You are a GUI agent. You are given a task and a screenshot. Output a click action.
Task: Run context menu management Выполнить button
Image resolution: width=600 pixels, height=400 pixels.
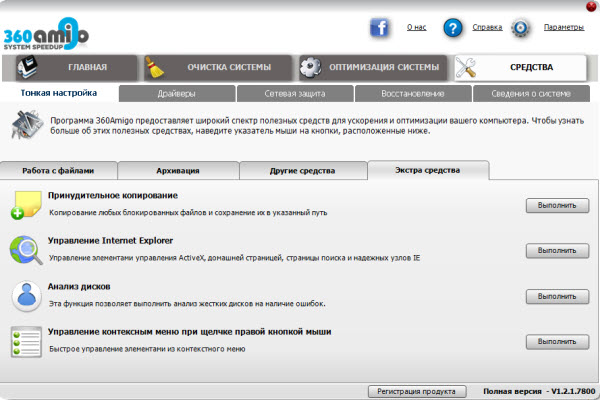click(x=557, y=342)
